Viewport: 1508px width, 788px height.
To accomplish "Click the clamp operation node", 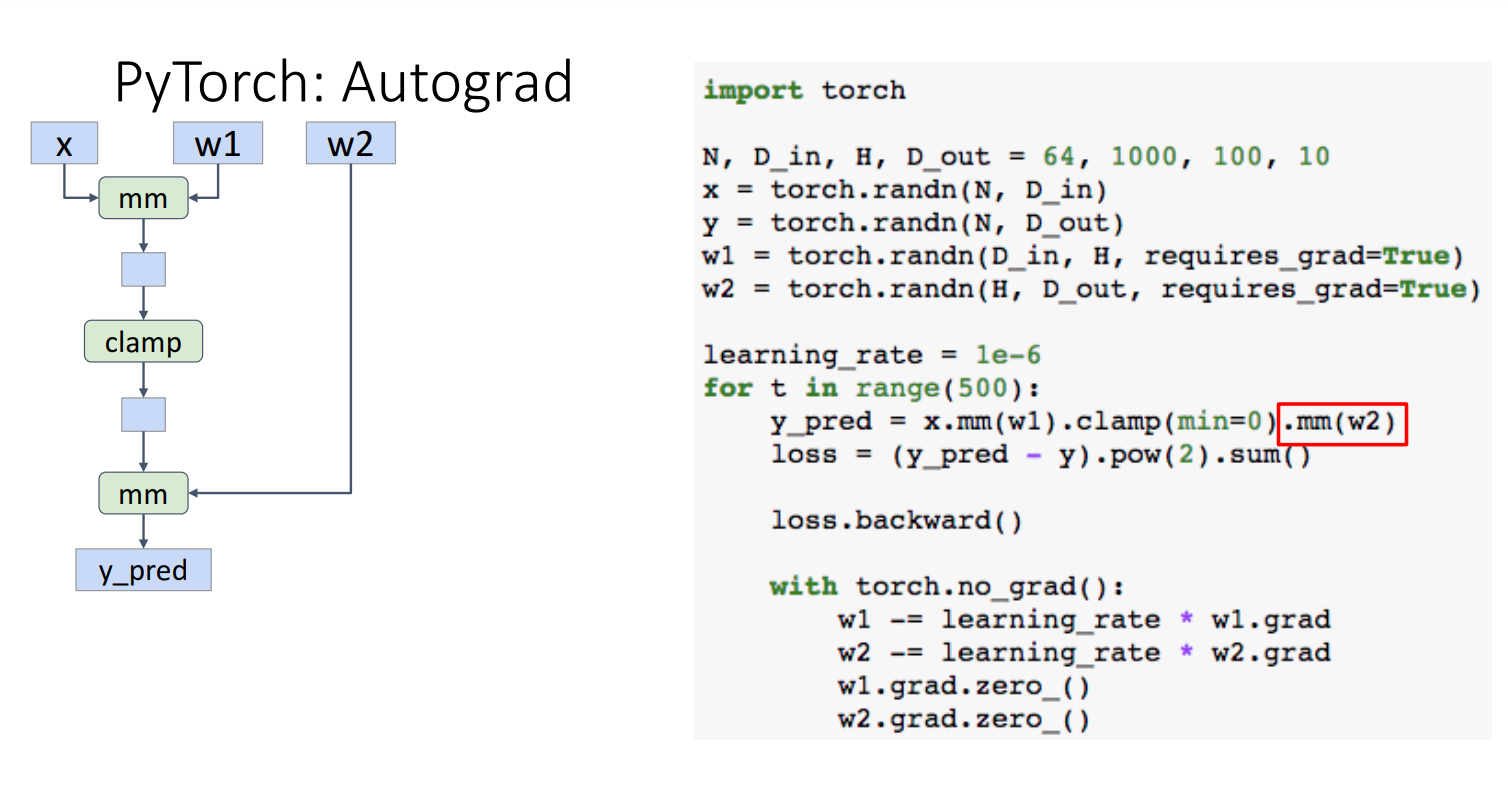I will click(143, 342).
